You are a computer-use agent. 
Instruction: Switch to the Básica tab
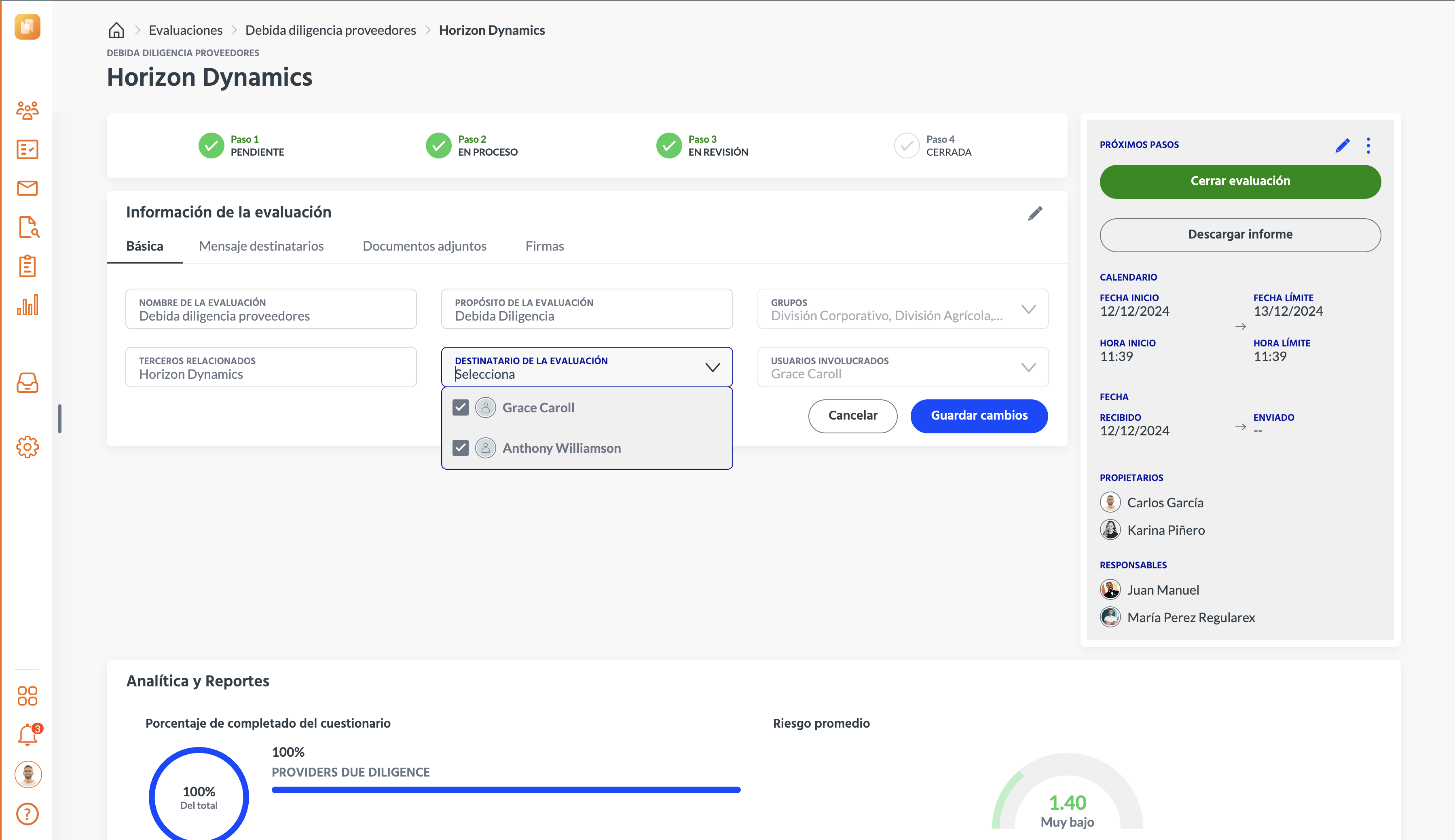point(145,246)
